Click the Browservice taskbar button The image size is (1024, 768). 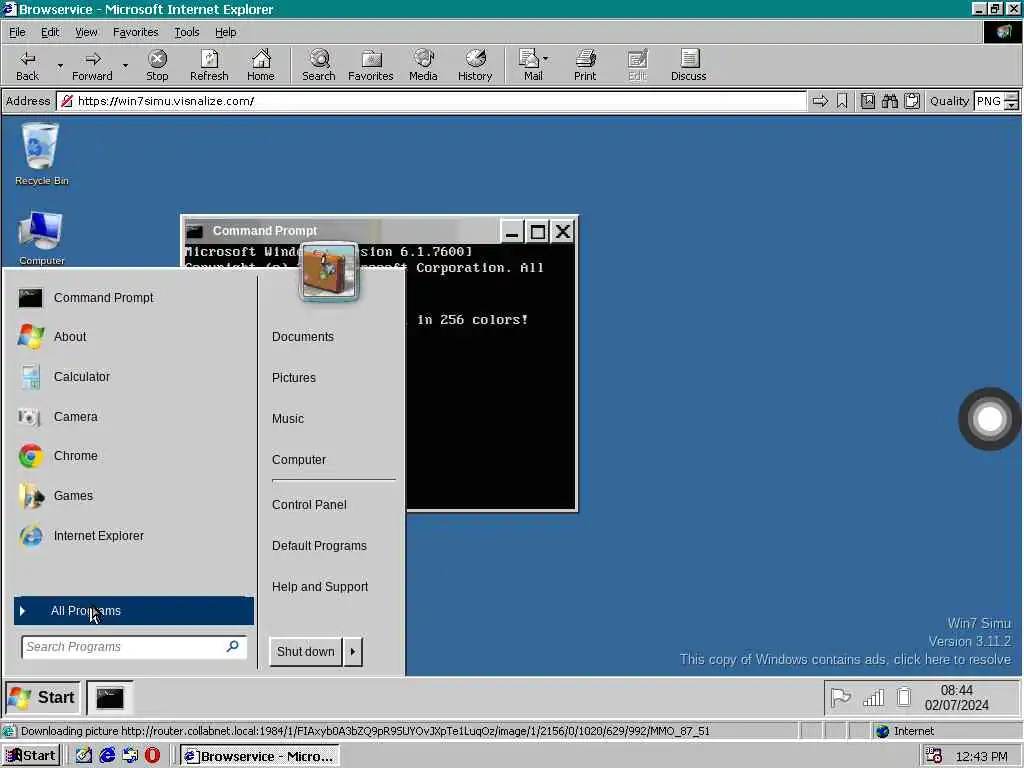click(x=260, y=756)
